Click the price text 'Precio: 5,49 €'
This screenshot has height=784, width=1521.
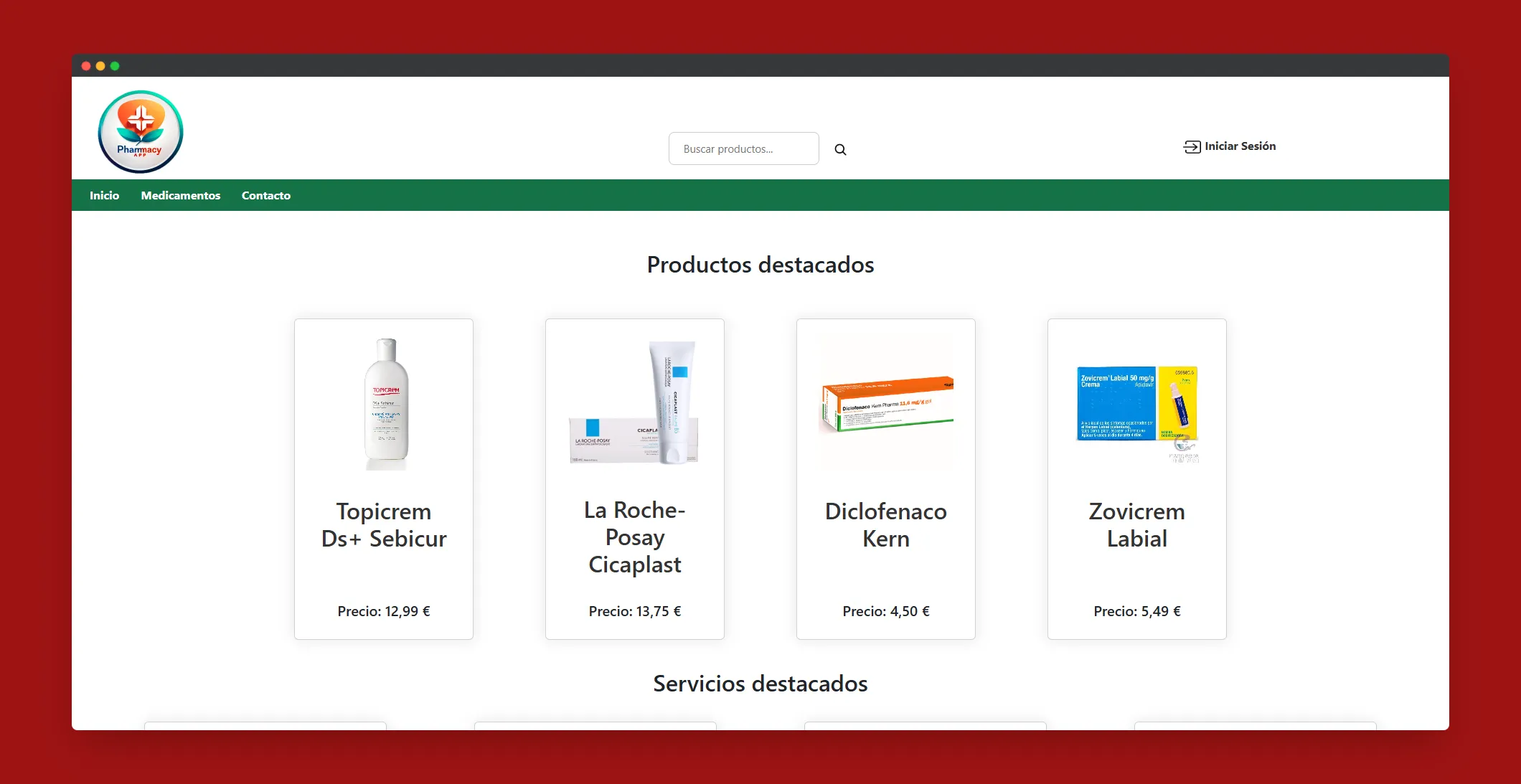[x=1137, y=611]
